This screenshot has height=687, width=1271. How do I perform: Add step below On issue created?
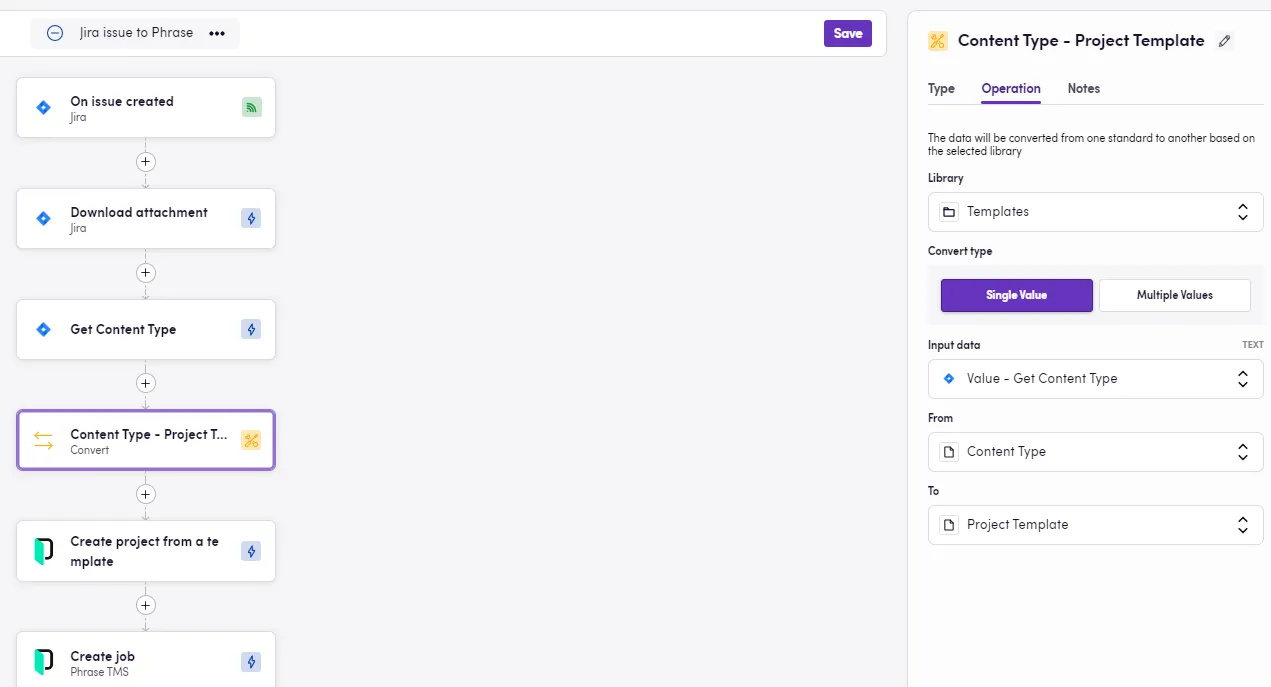[x=146, y=161]
